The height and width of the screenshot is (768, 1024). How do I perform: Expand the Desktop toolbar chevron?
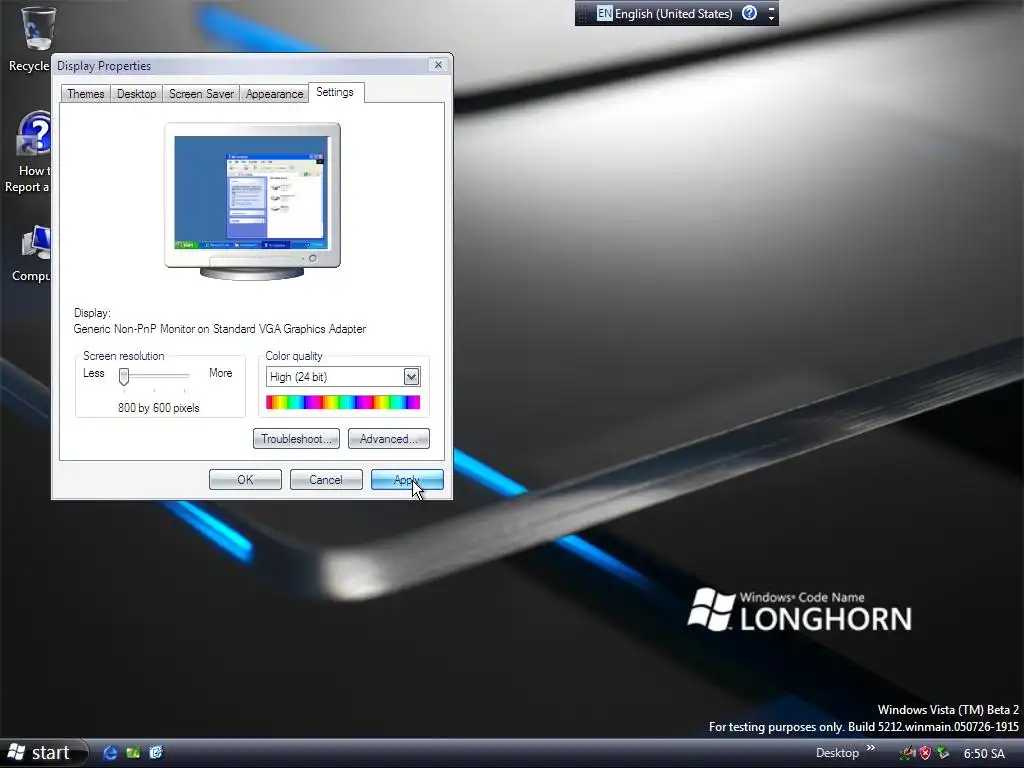coord(871,748)
